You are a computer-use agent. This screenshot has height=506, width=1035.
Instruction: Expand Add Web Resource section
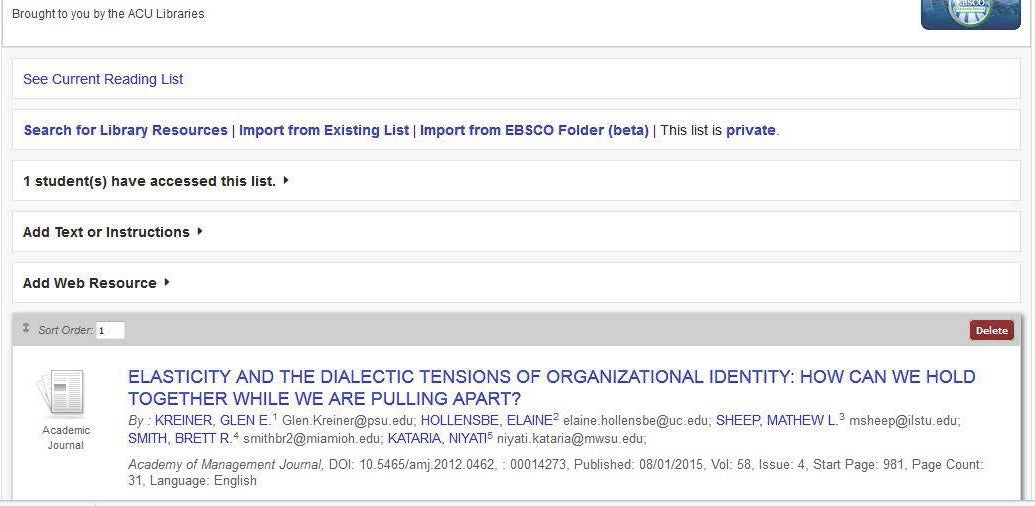96,283
